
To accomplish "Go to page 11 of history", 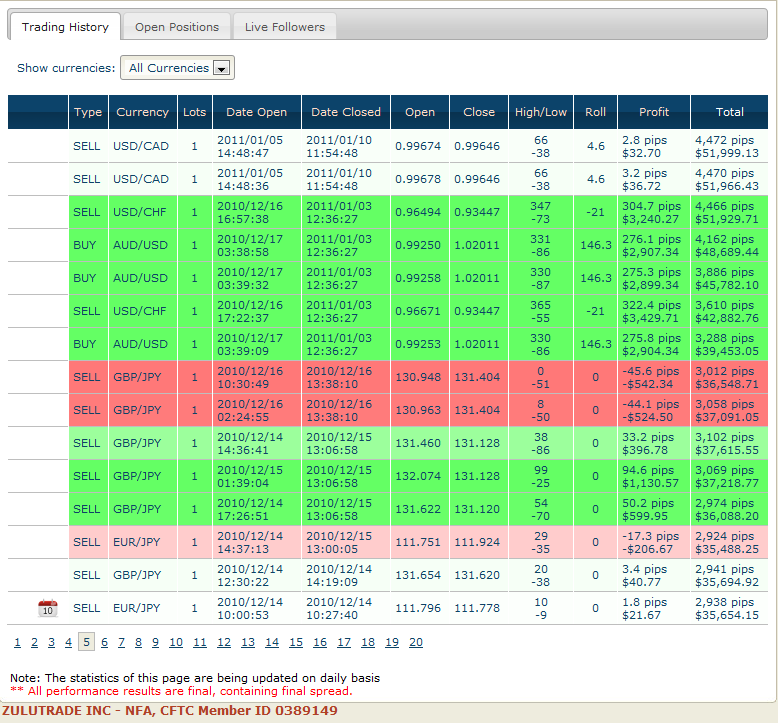I will (x=200, y=642).
